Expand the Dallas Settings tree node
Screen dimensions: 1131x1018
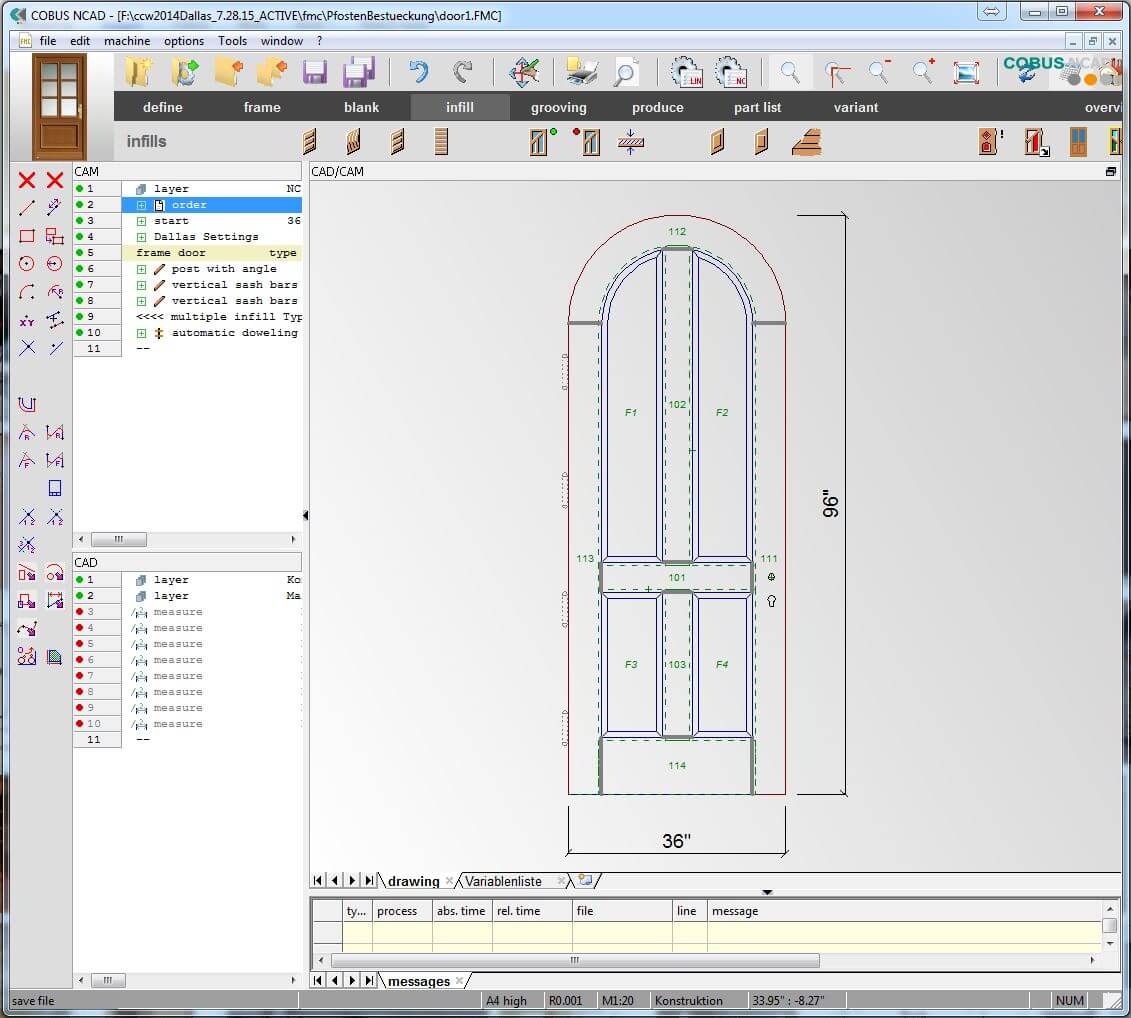[x=141, y=236]
